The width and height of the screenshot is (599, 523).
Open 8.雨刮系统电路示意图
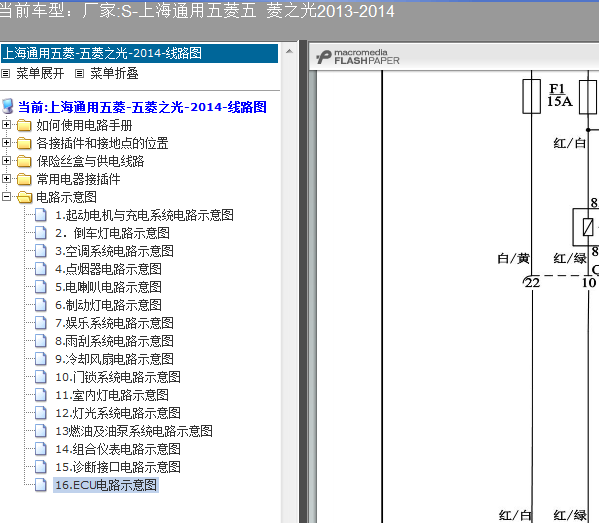(114, 341)
